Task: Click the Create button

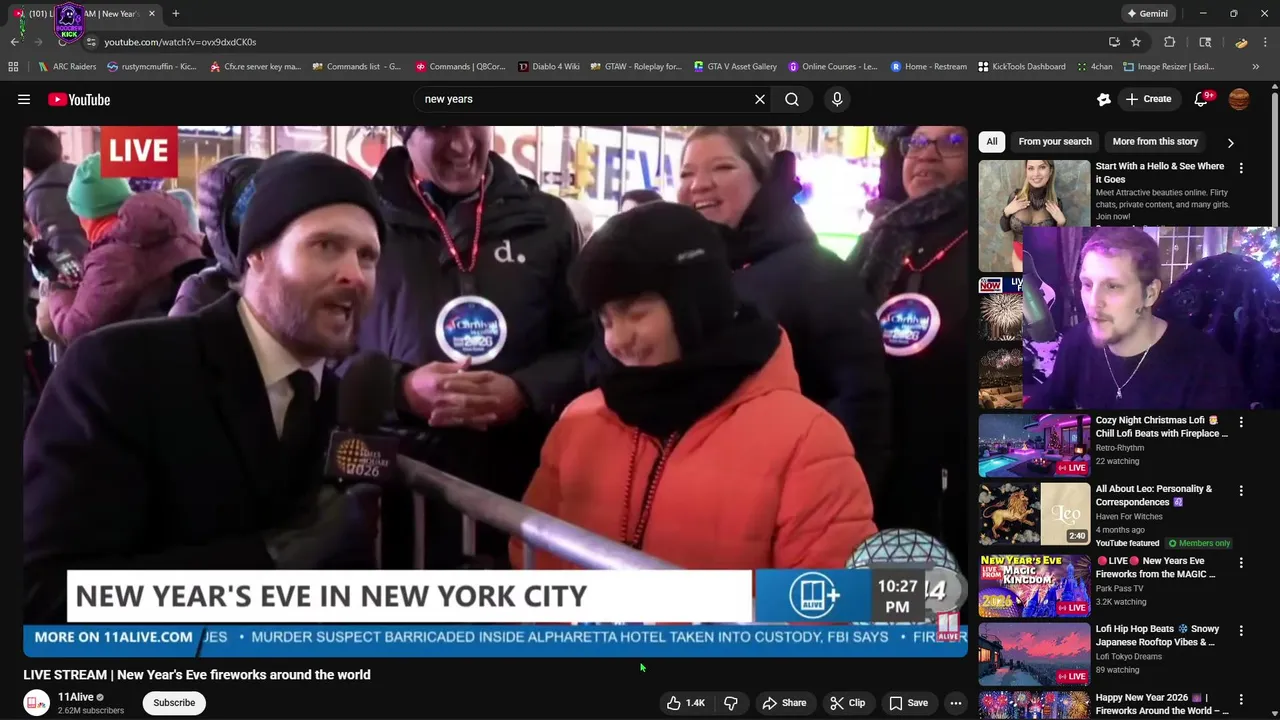Action: [x=1148, y=99]
